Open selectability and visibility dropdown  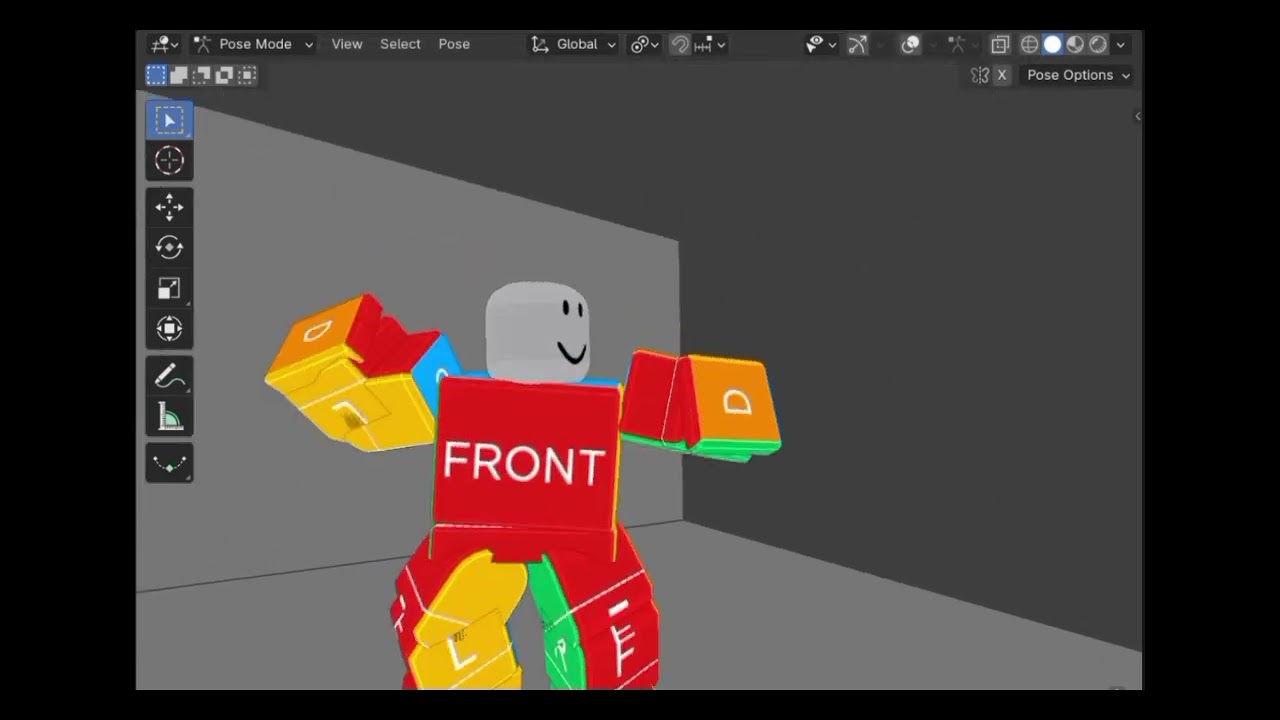point(821,44)
